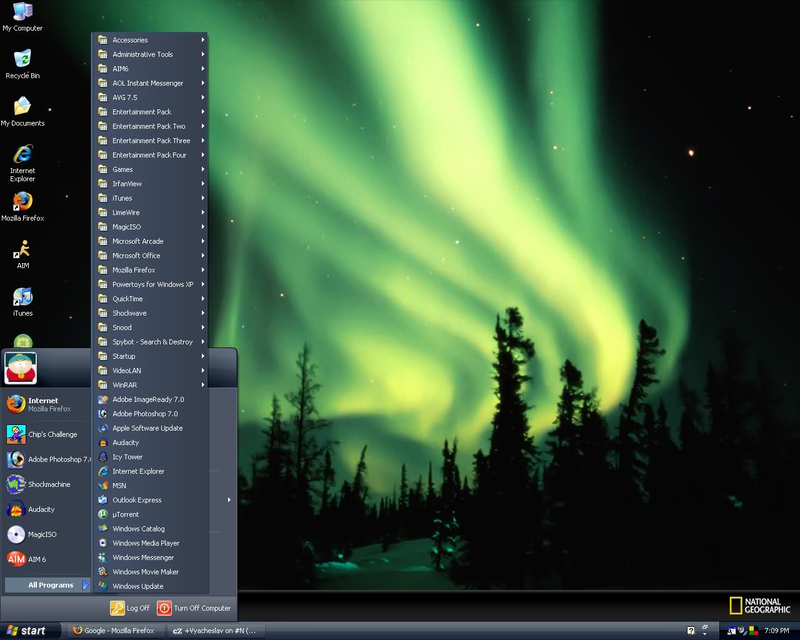Switch to Google - Mozilla Firefox taskbar window
This screenshot has height=640, width=800.
[x=115, y=631]
